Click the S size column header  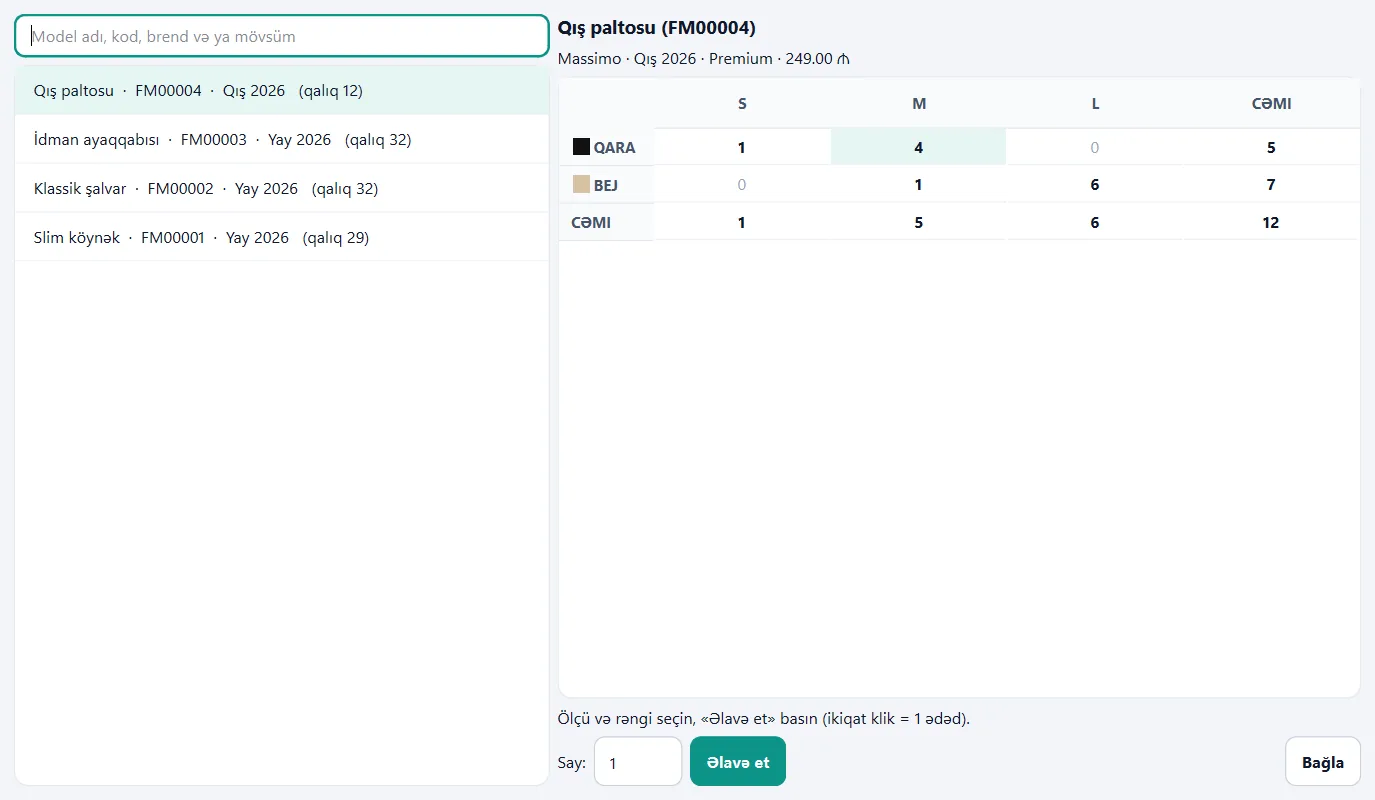point(742,104)
